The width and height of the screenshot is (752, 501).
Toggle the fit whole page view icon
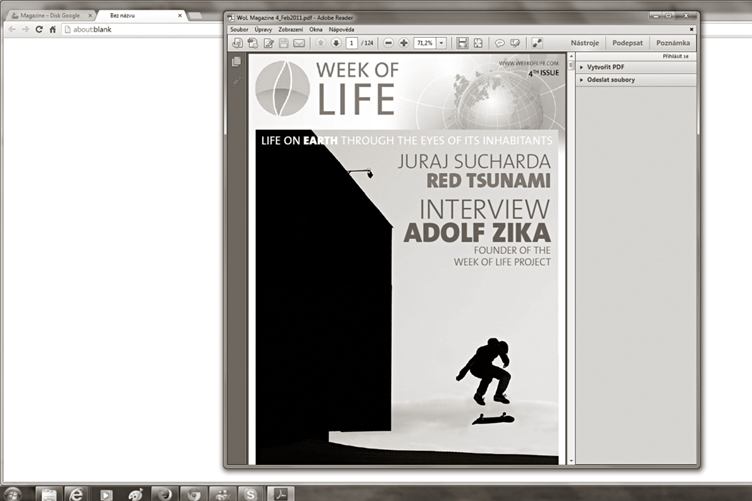click(477, 43)
